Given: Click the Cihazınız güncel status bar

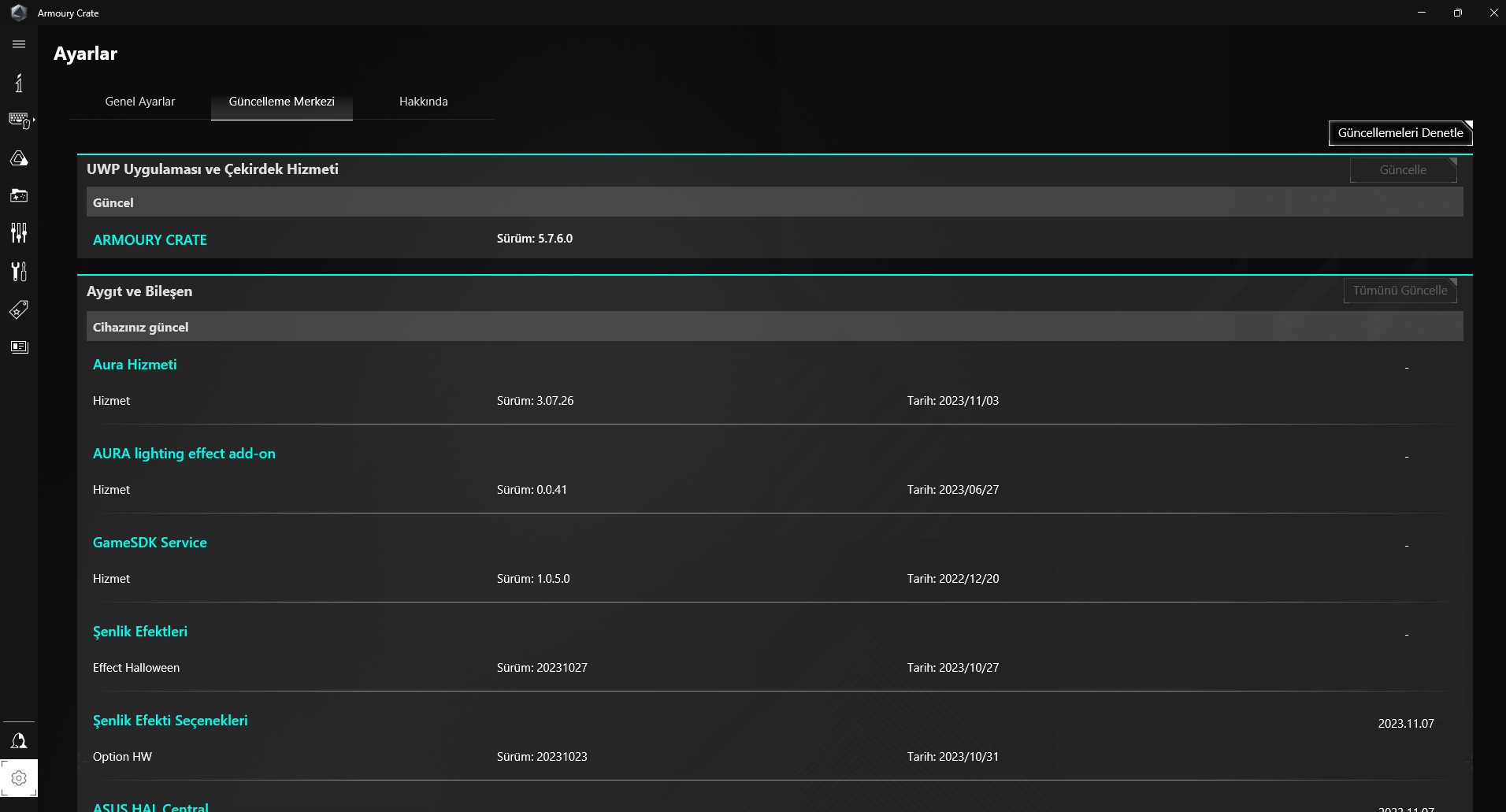Looking at the screenshot, I should coord(775,326).
